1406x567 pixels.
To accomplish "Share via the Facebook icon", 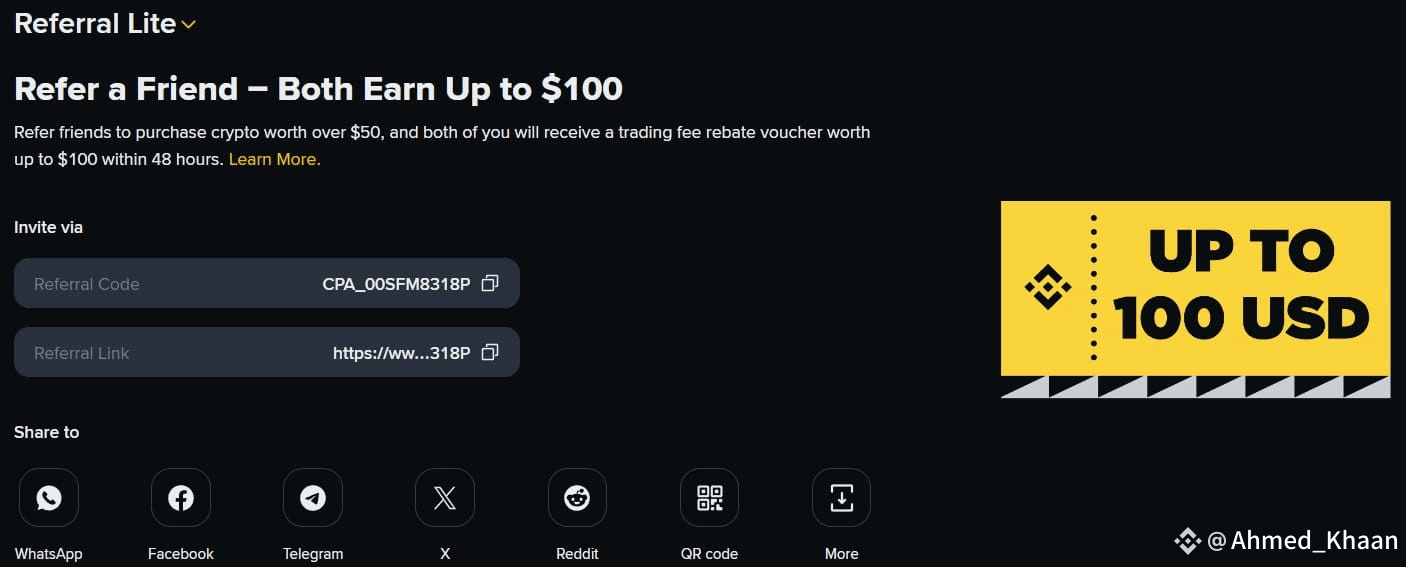I will pos(181,498).
